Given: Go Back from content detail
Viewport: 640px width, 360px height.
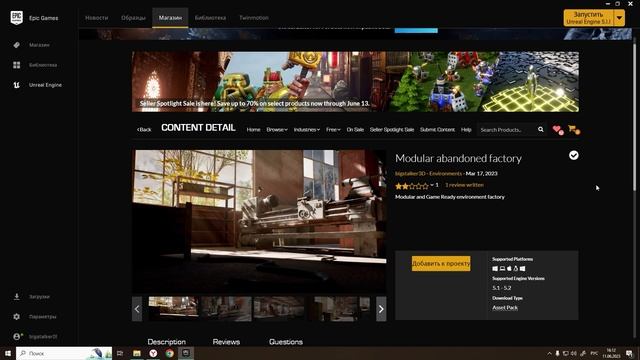Looking at the screenshot, I should pyautogui.click(x=144, y=129).
